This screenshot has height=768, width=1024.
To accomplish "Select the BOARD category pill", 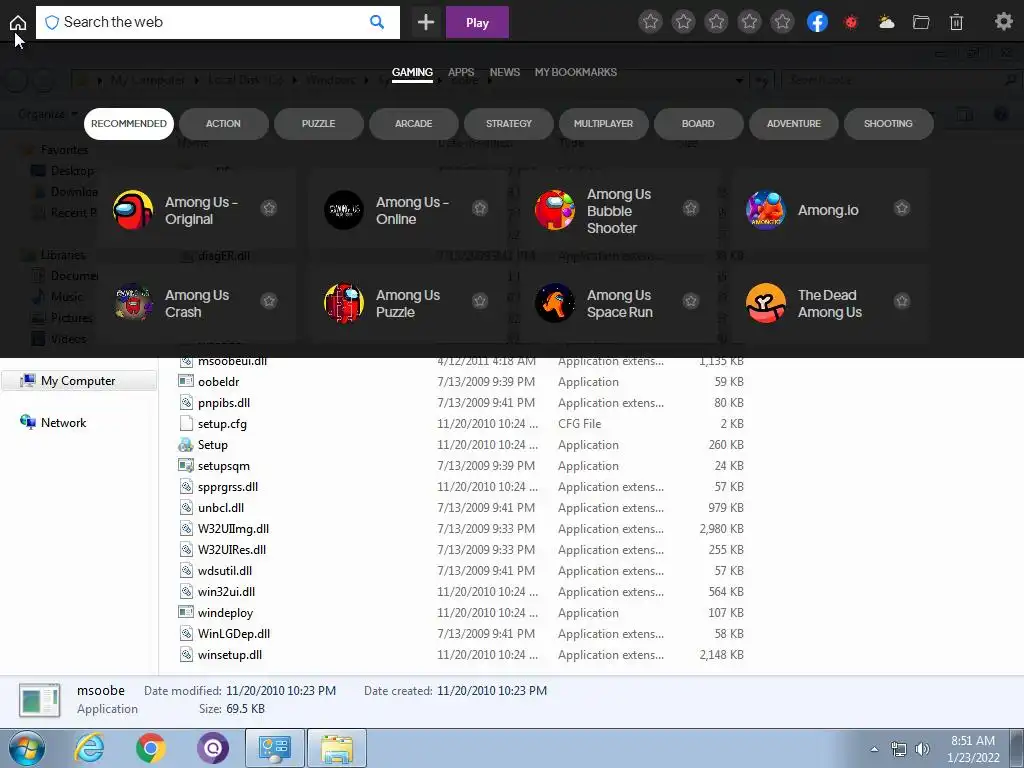I will (x=698, y=124).
